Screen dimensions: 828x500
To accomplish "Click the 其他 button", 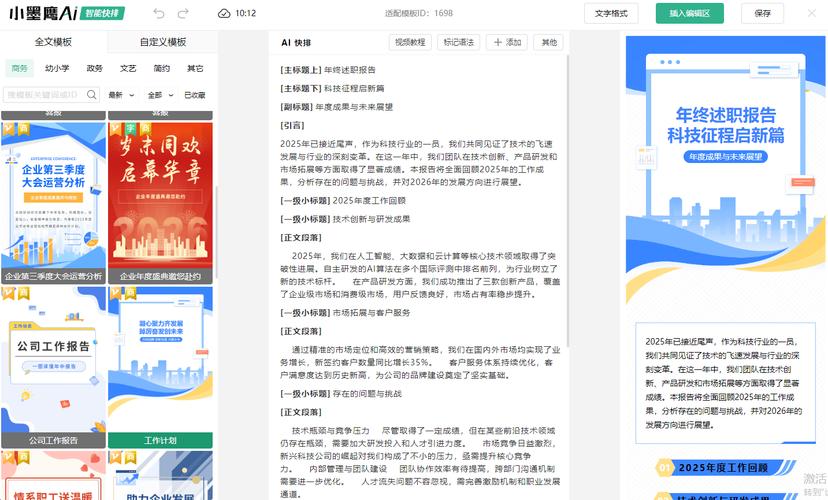I will point(549,42).
